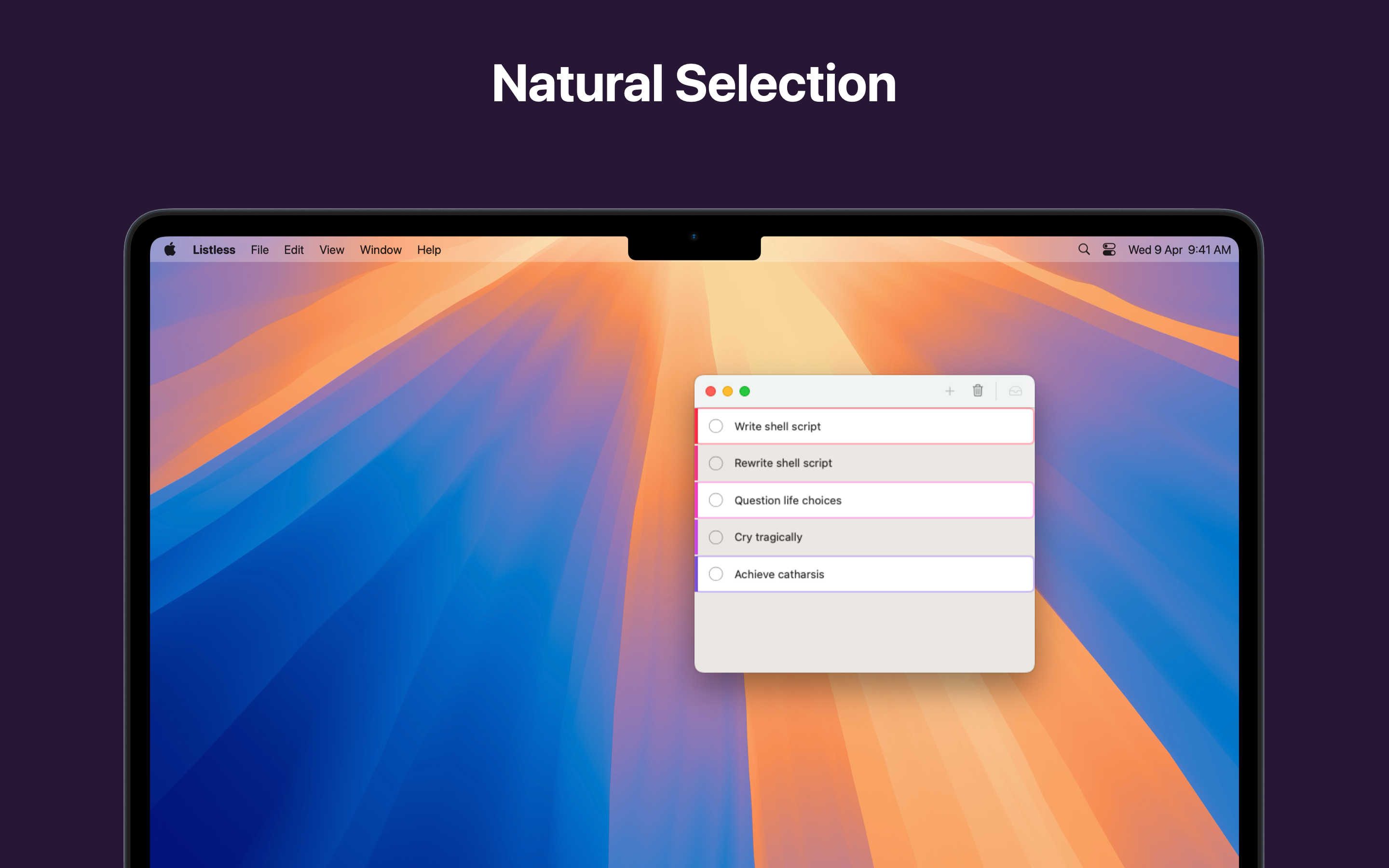Select the Achieve catharsis task text
The width and height of the screenshot is (1389, 868).
779,574
